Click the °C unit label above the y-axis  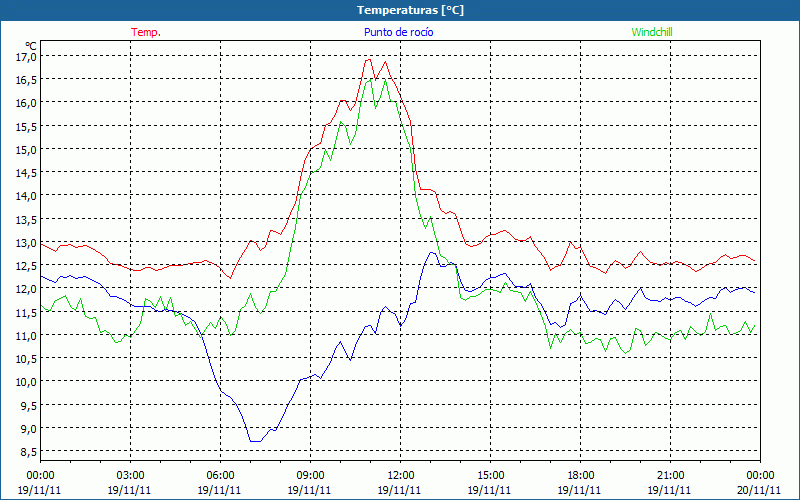[x=30, y=45]
